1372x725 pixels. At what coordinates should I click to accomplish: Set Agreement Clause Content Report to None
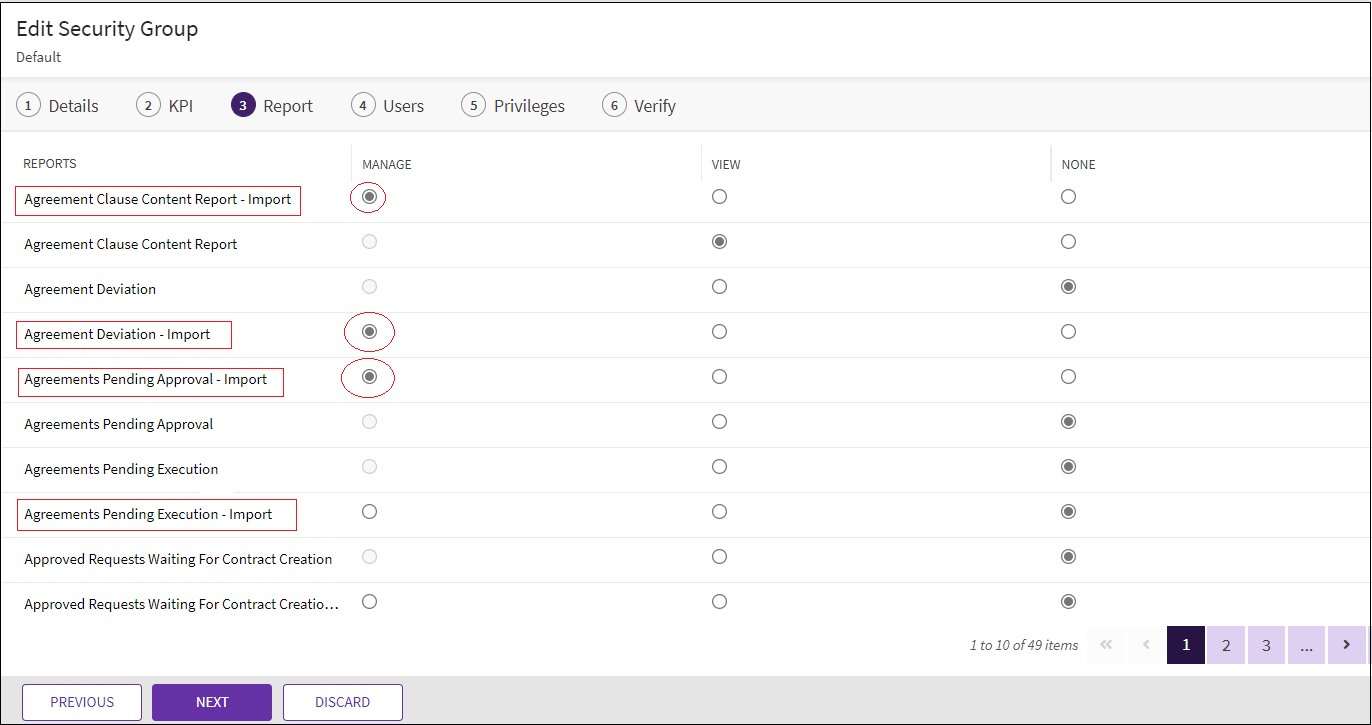coord(1068,242)
